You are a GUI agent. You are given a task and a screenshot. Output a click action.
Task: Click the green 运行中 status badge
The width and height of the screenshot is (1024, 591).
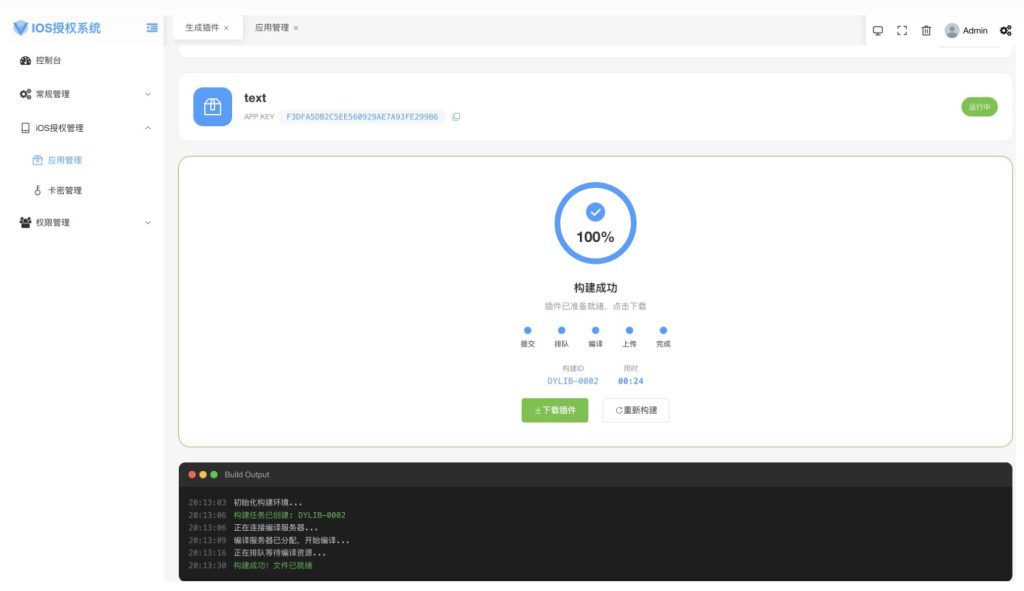click(x=978, y=105)
